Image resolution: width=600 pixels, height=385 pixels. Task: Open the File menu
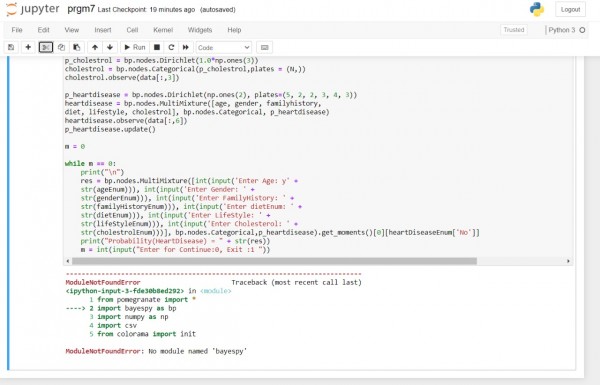(x=17, y=30)
